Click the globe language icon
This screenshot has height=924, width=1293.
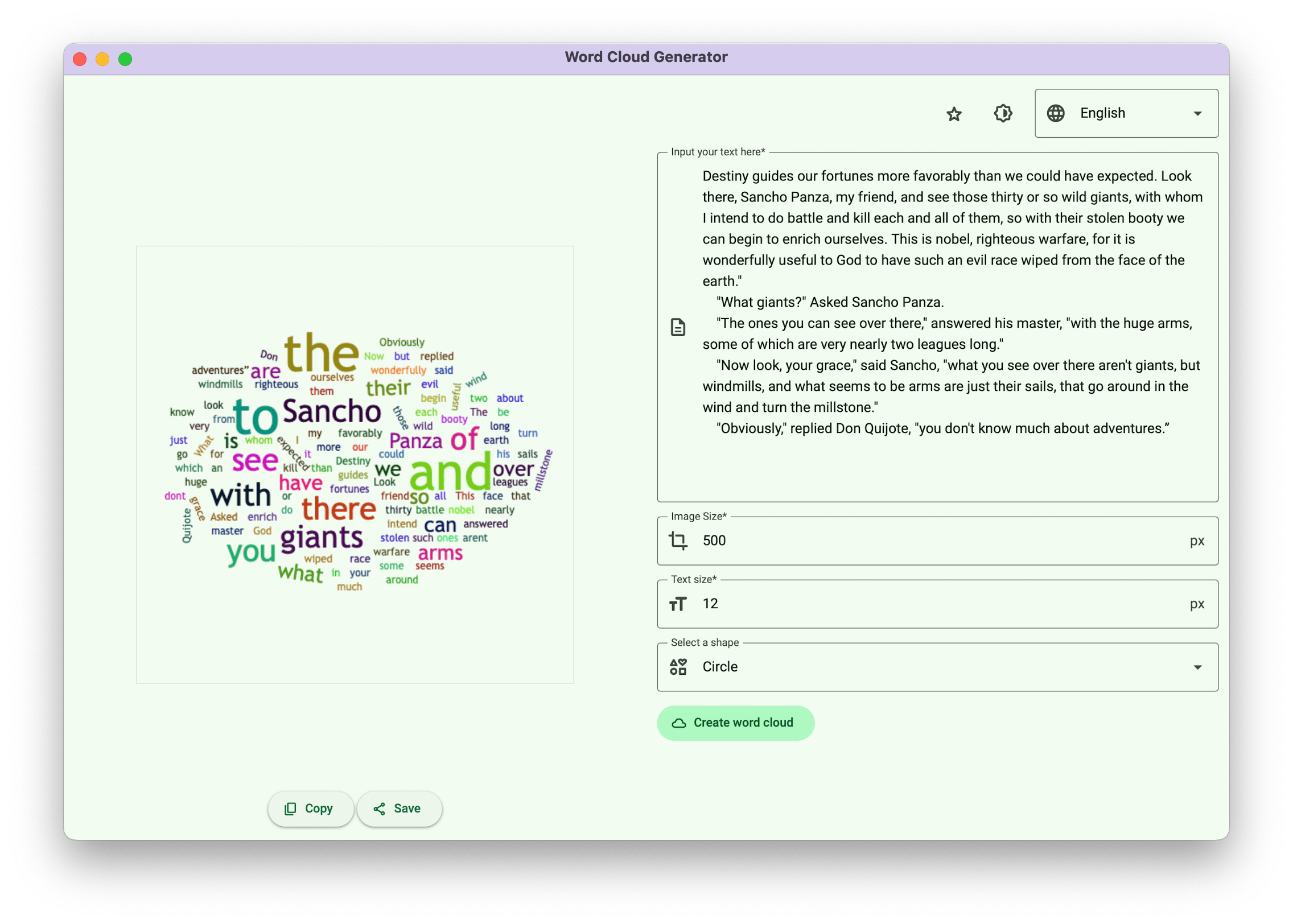point(1056,113)
